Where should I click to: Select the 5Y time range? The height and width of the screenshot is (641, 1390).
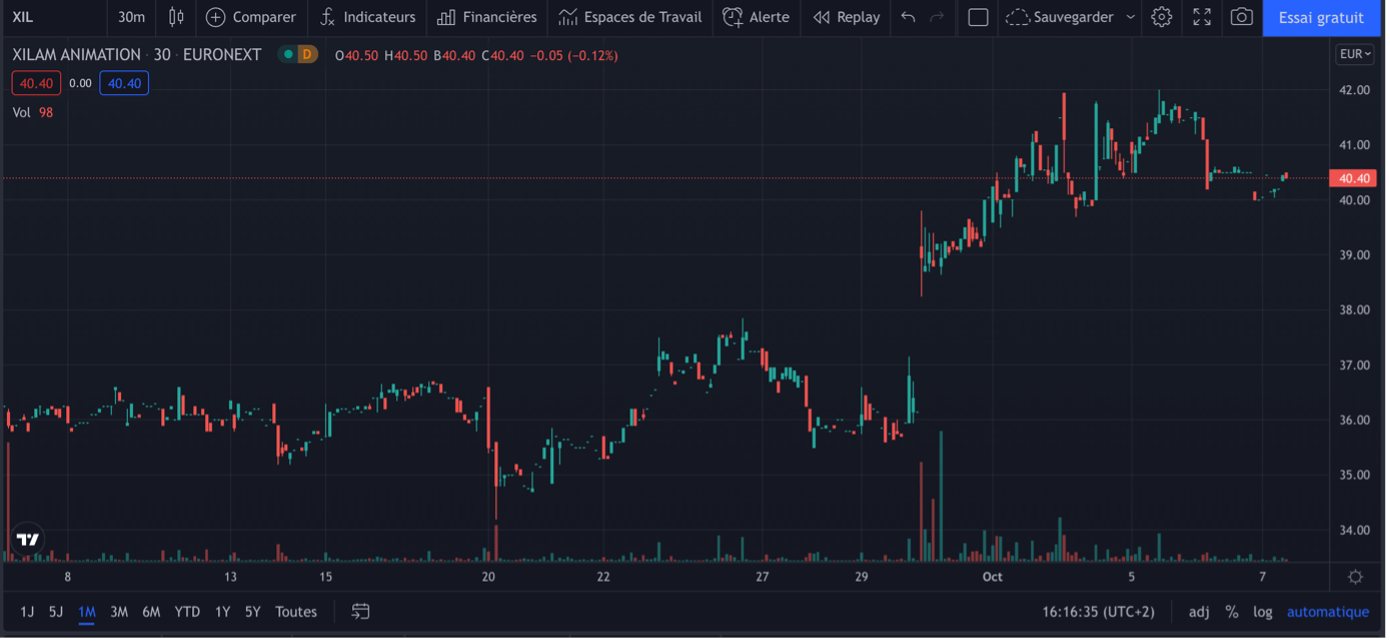tap(252, 612)
